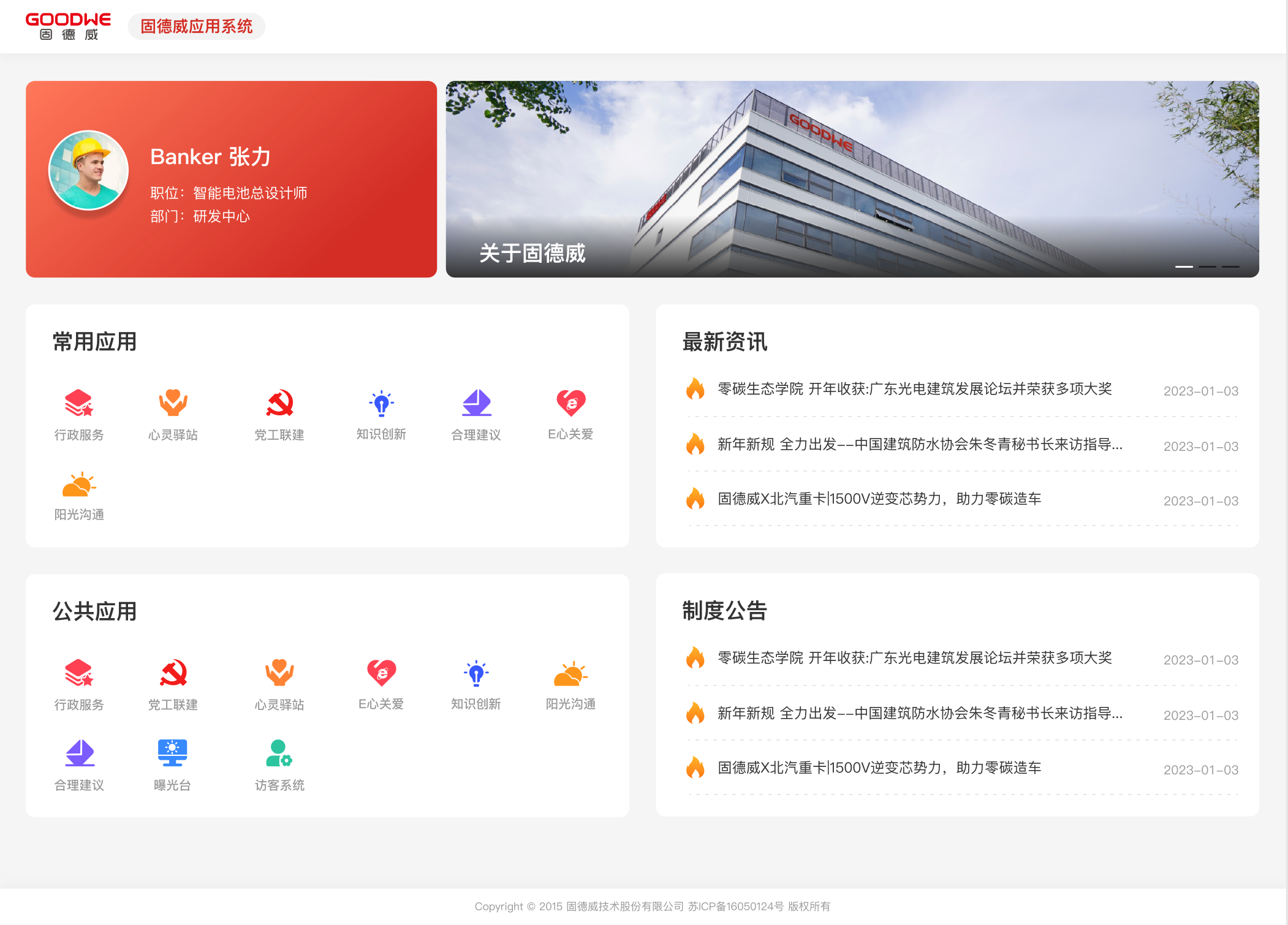Open 新年新规 全力出发 article in 最新资讯
Image resolution: width=1288 pixels, height=925 pixels.
coord(920,444)
